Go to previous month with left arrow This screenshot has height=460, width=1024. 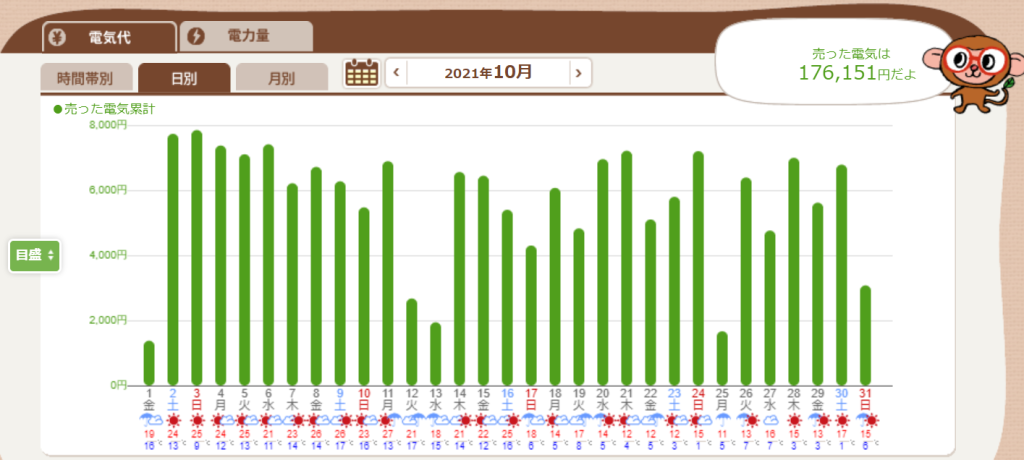[x=397, y=73]
